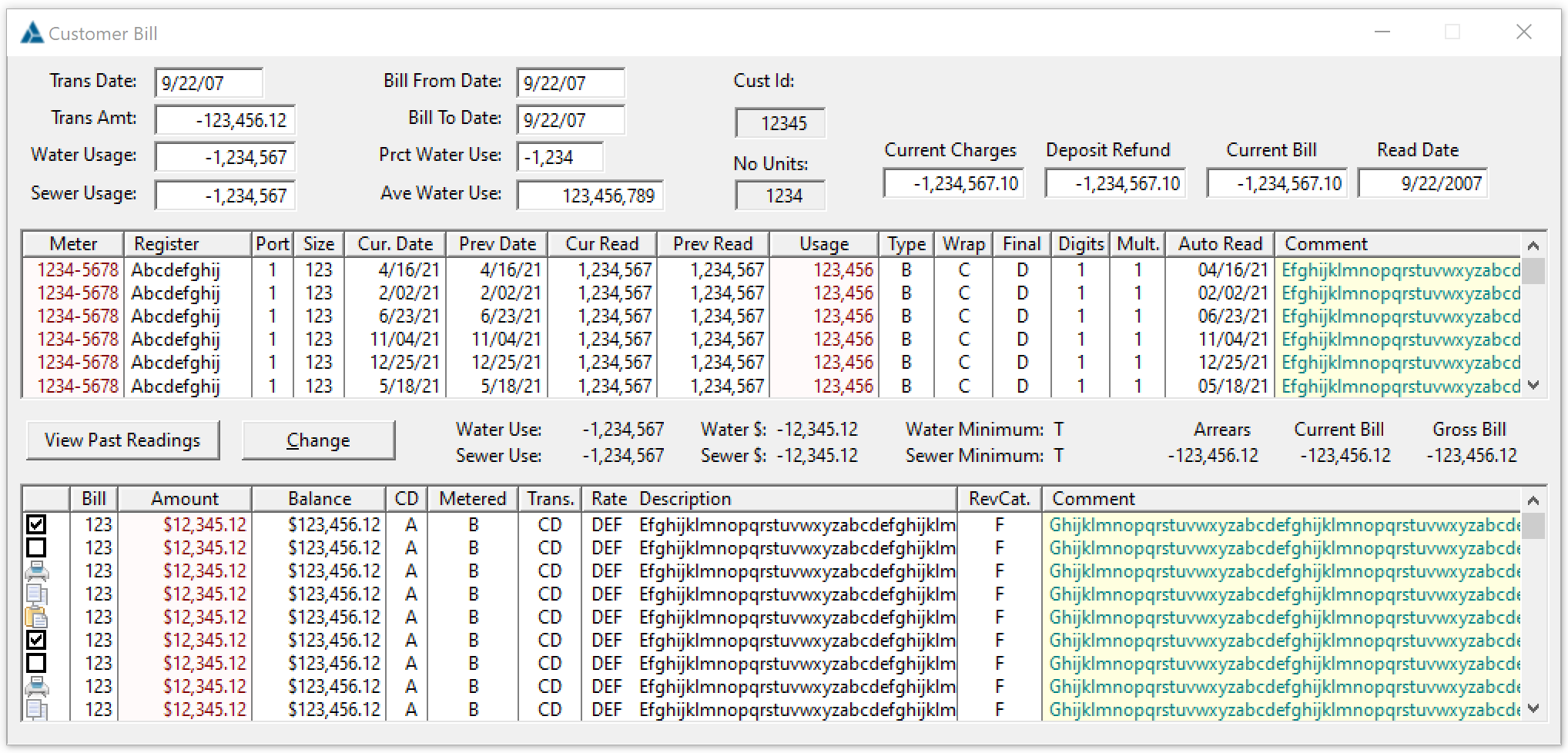
Task: Check the empty checkbox in the seventh bill row
Action: point(36,664)
